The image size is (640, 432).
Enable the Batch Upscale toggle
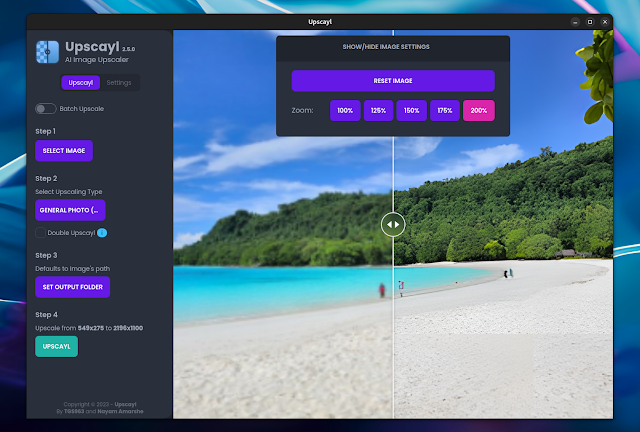pos(45,108)
